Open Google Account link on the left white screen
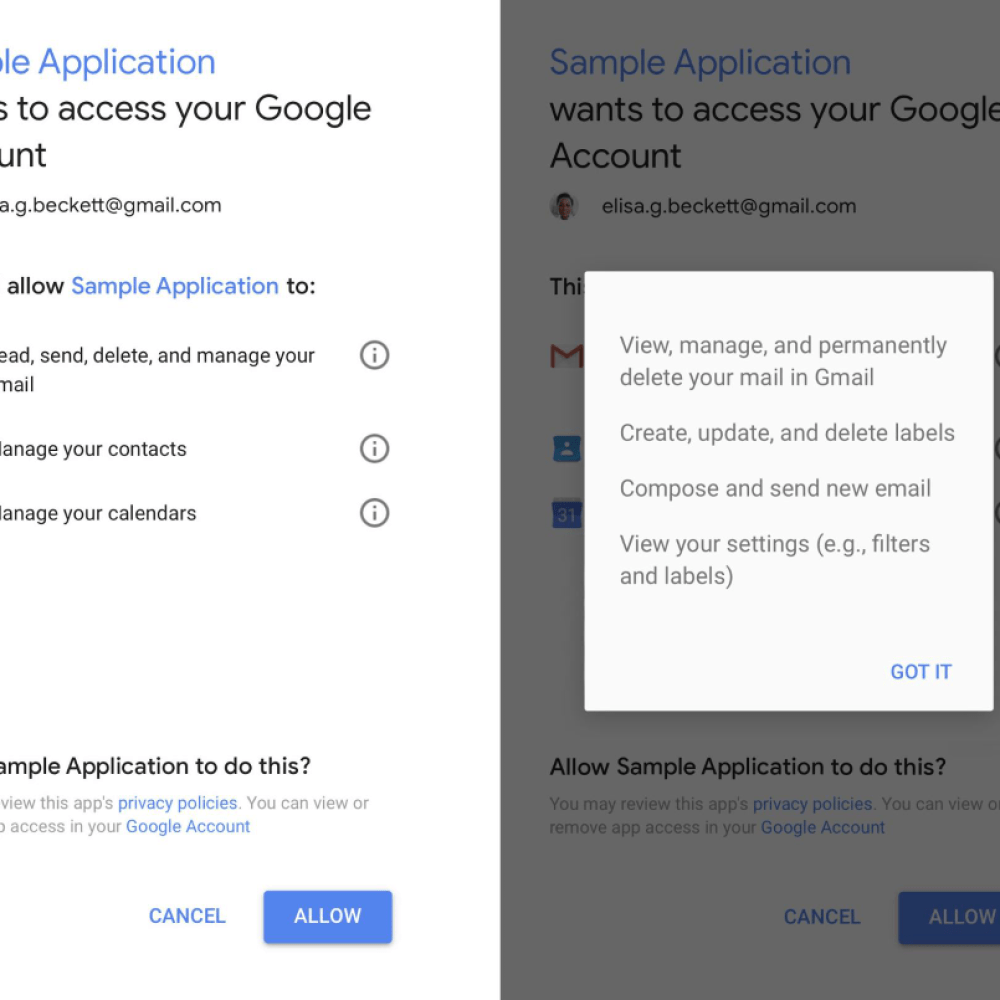Image resolution: width=1000 pixels, height=1000 pixels. pyautogui.click(x=188, y=826)
